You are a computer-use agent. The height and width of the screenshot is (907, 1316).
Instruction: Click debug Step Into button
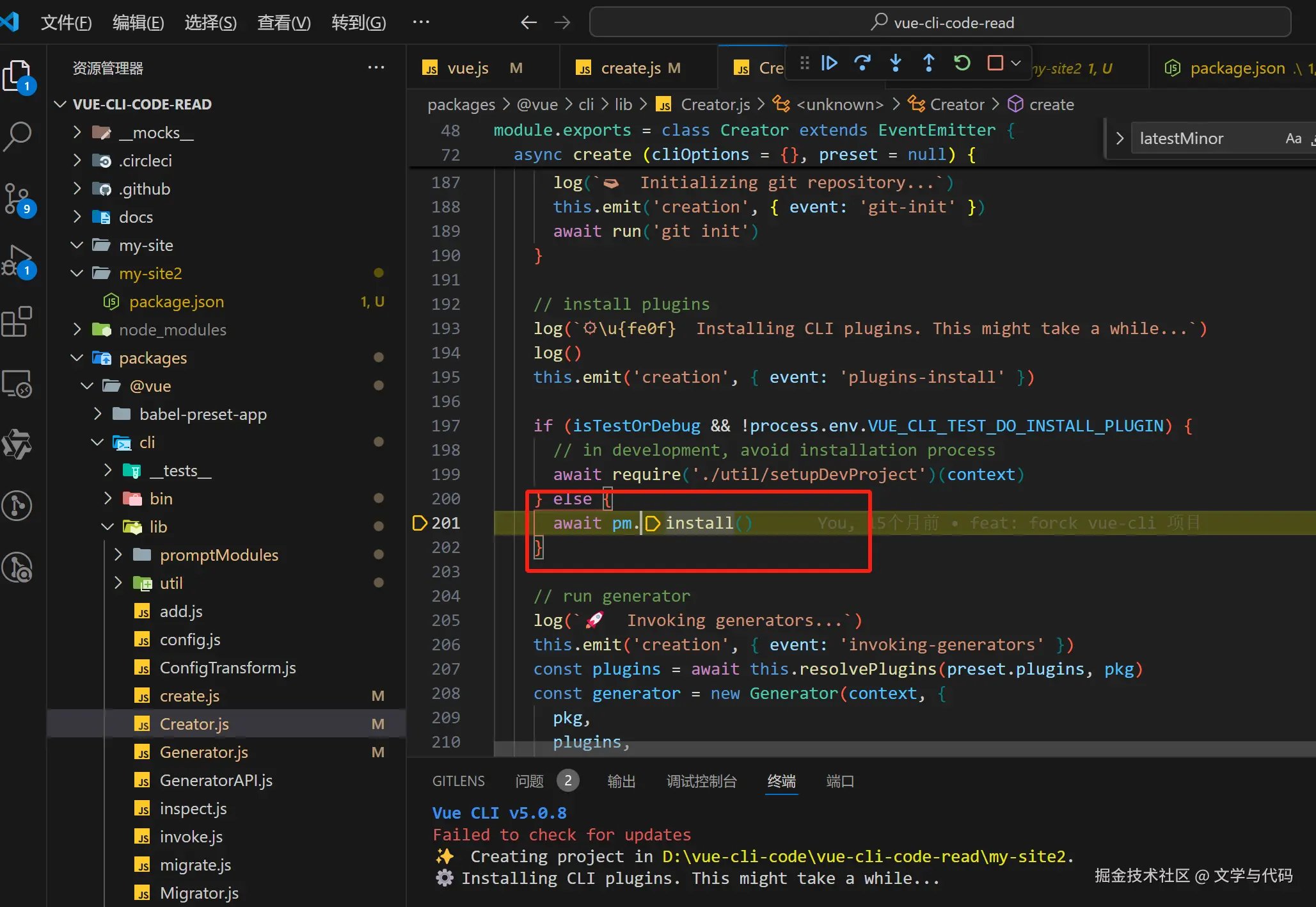point(896,63)
